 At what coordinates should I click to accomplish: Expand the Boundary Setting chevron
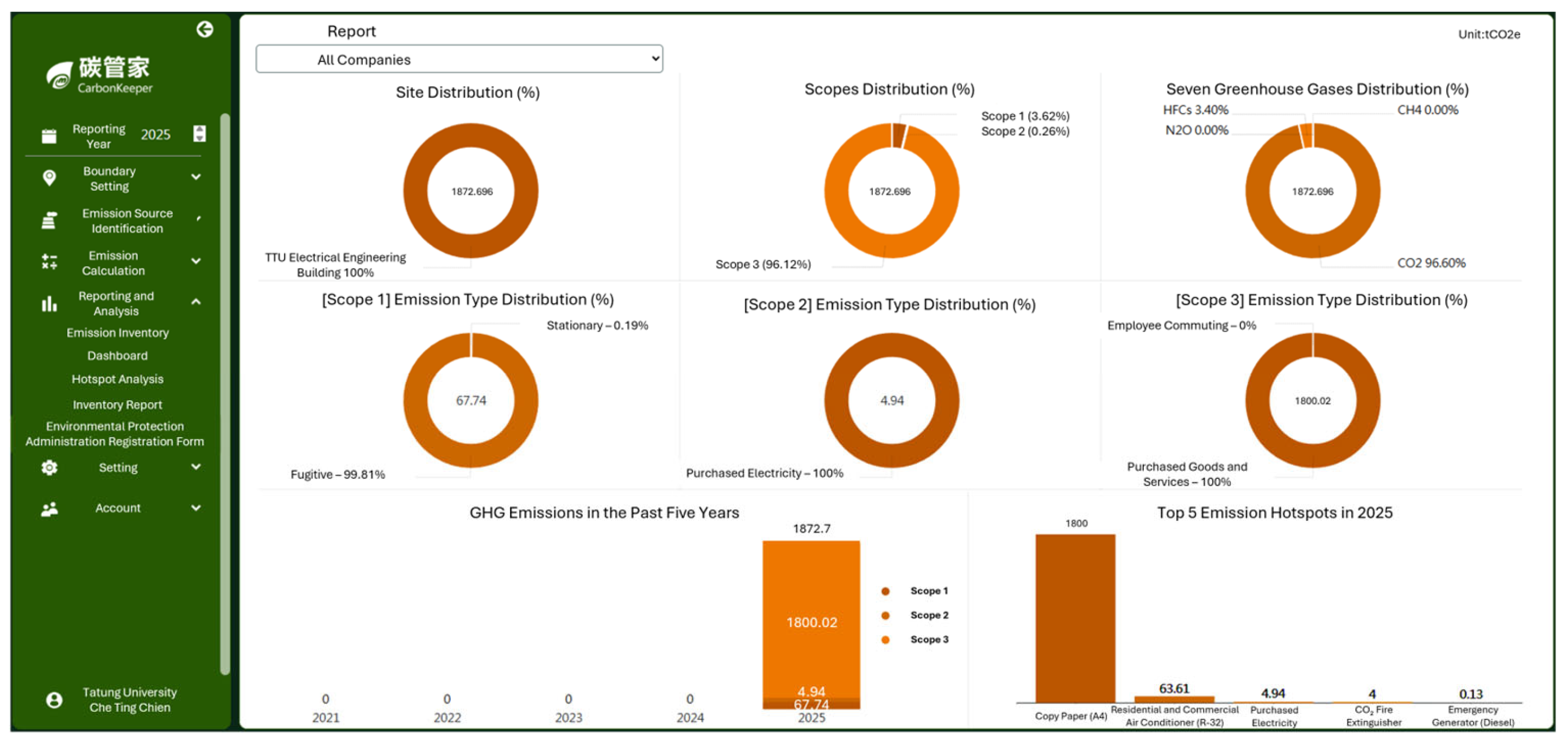[196, 177]
